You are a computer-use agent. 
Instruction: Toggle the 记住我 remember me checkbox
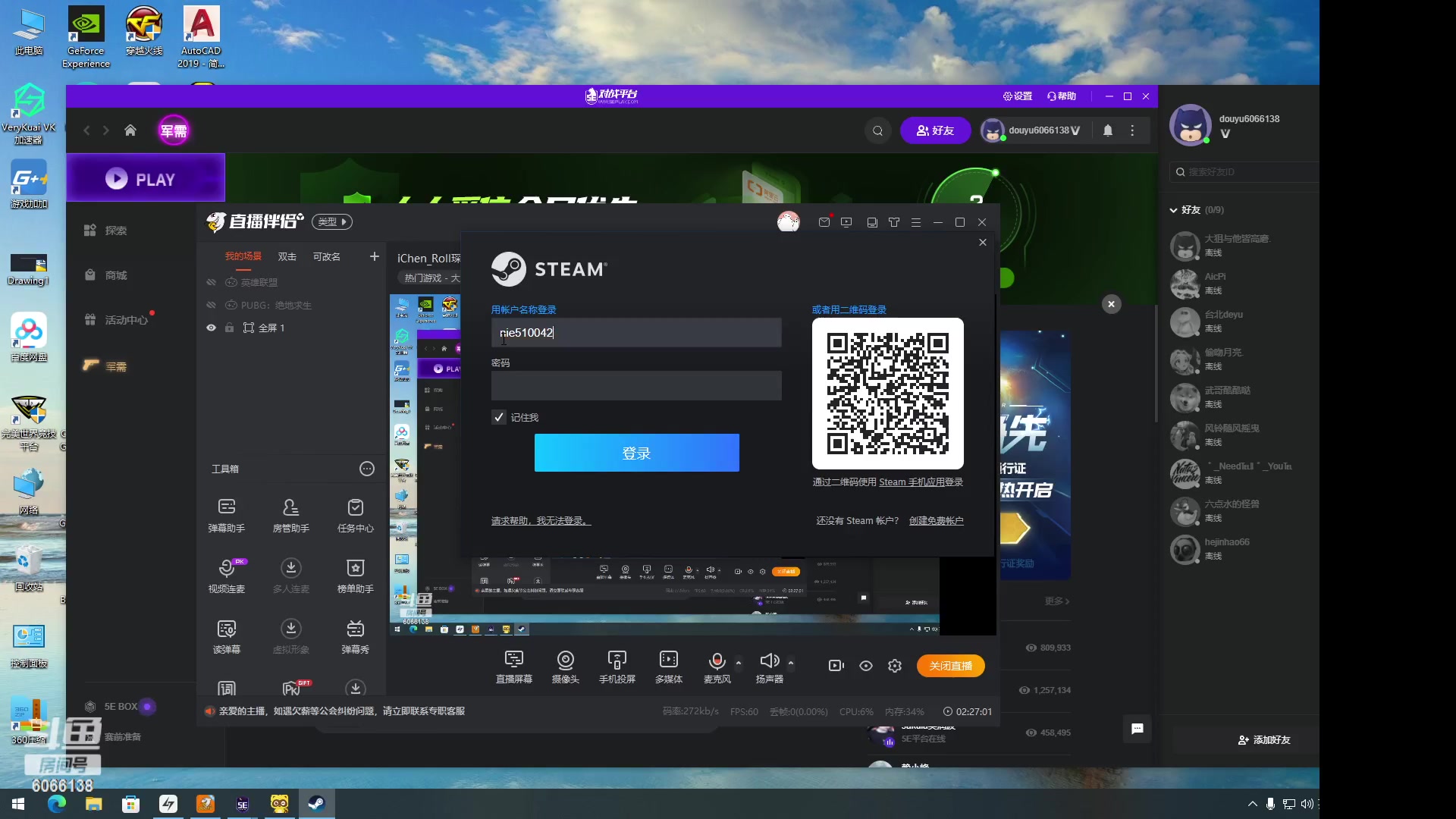point(499,417)
